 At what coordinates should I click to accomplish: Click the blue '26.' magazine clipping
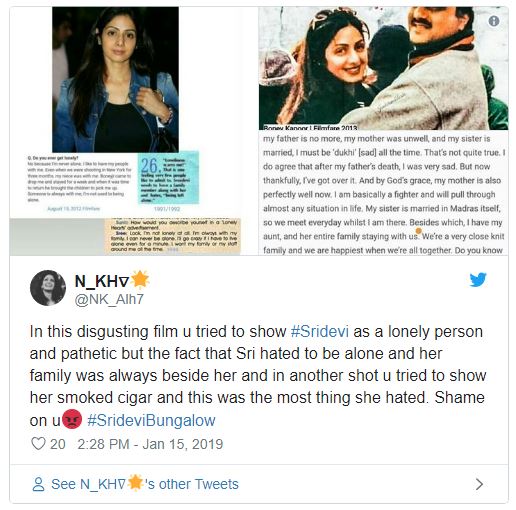168,178
